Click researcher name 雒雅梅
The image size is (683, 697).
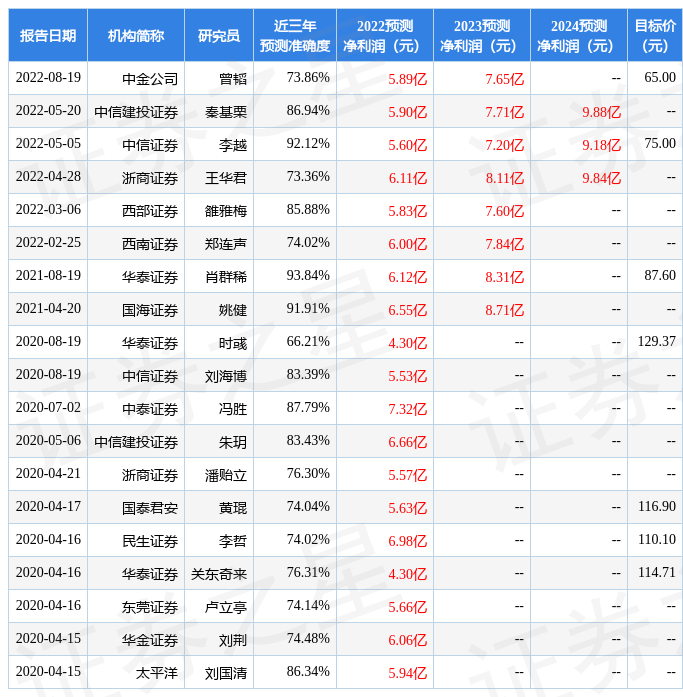[x=226, y=211]
